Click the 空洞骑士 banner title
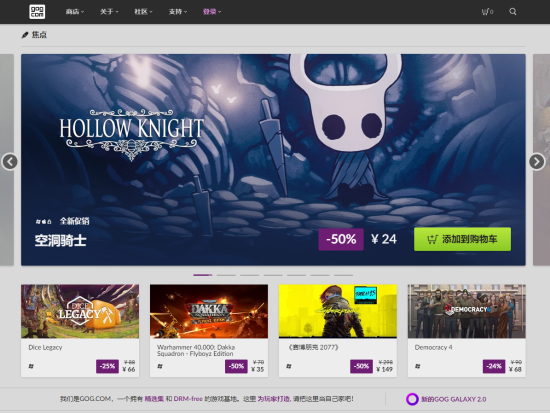 60,241
